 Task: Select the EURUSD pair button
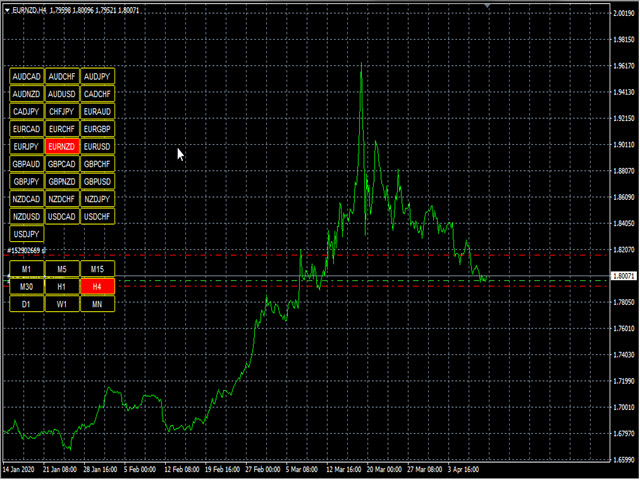(97, 146)
